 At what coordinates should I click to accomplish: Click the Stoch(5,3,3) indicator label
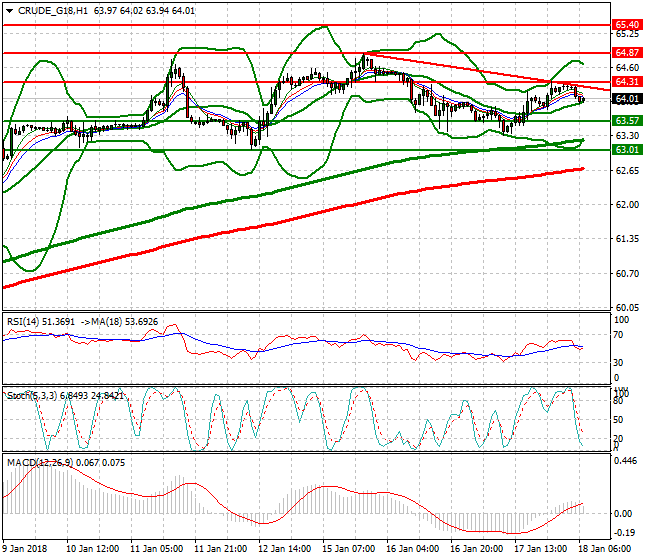coord(32,396)
